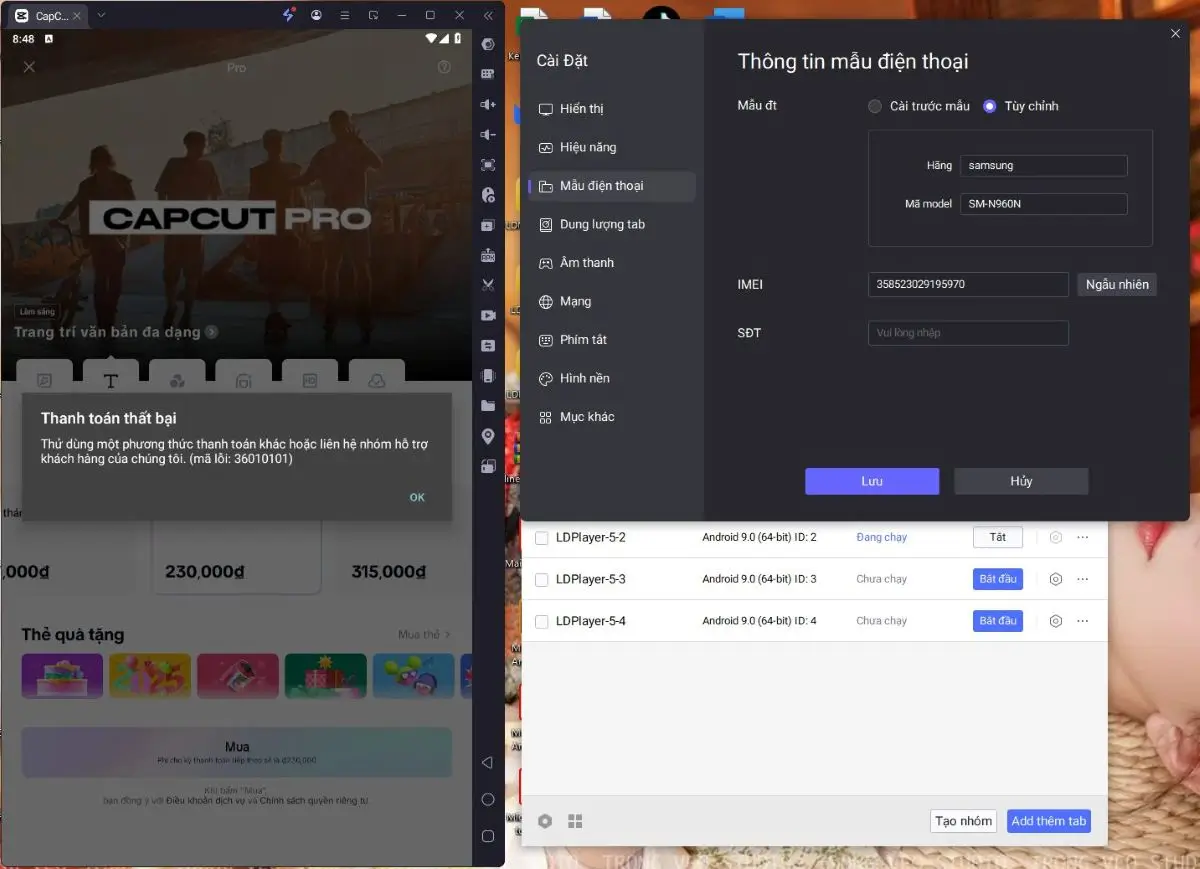Click the 'Hãng' brand input field
This screenshot has width=1200, height=869.
pyautogui.click(x=1043, y=166)
